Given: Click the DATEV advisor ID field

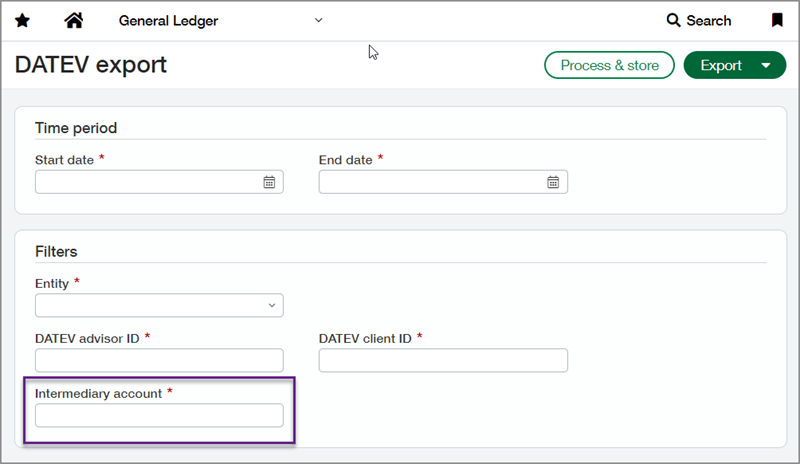Looking at the screenshot, I should 159,360.
